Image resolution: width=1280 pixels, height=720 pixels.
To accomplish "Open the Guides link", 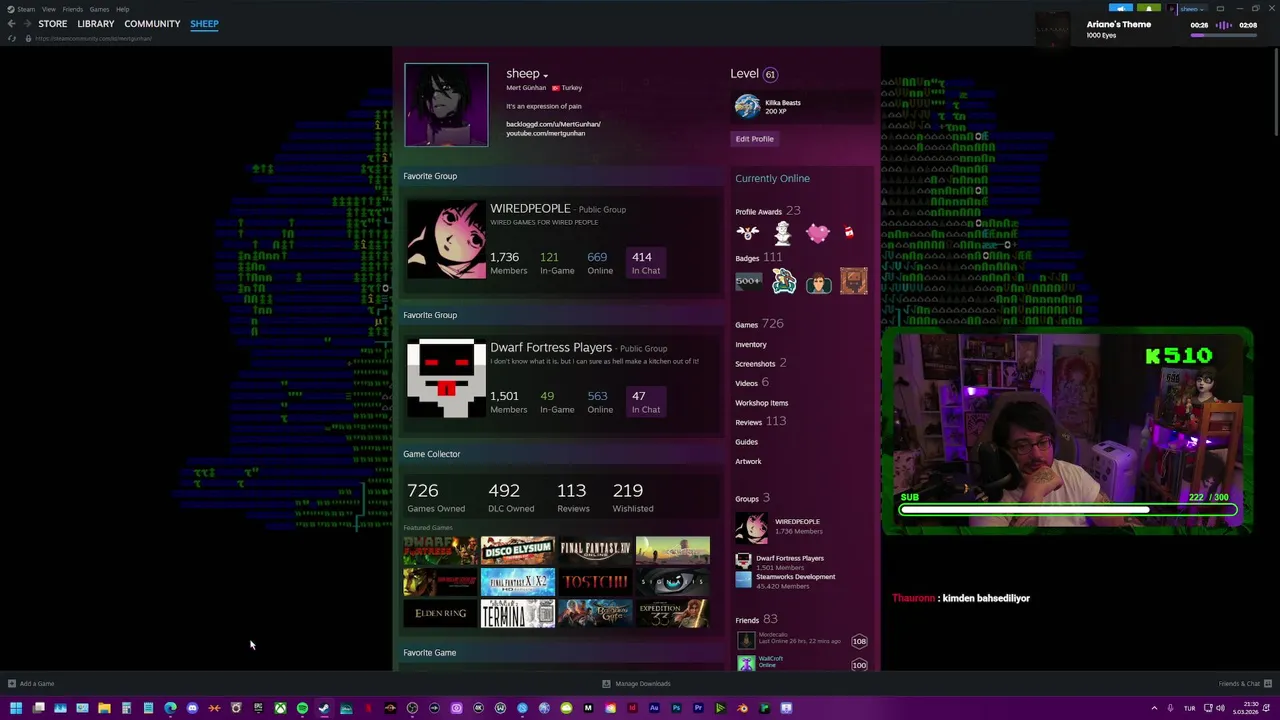I will coord(747,442).
